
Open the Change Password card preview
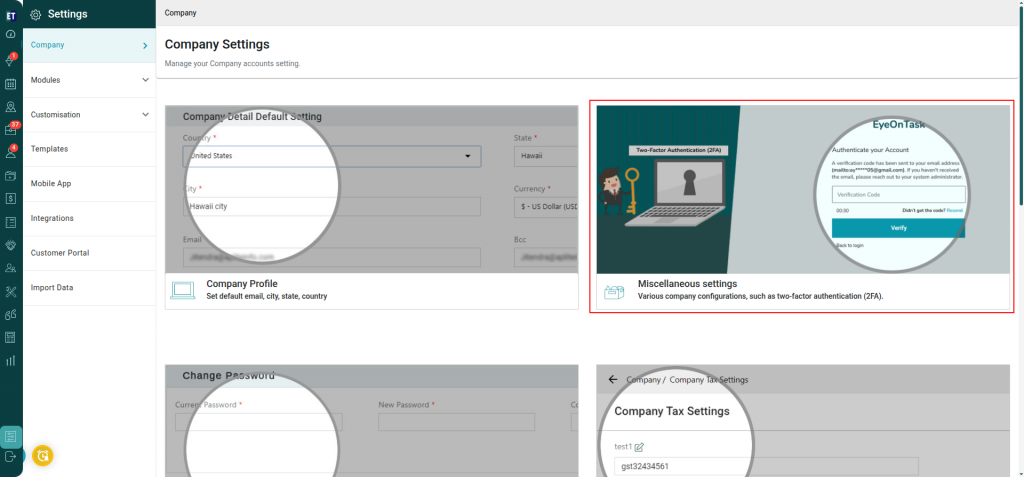pos(372,421)
